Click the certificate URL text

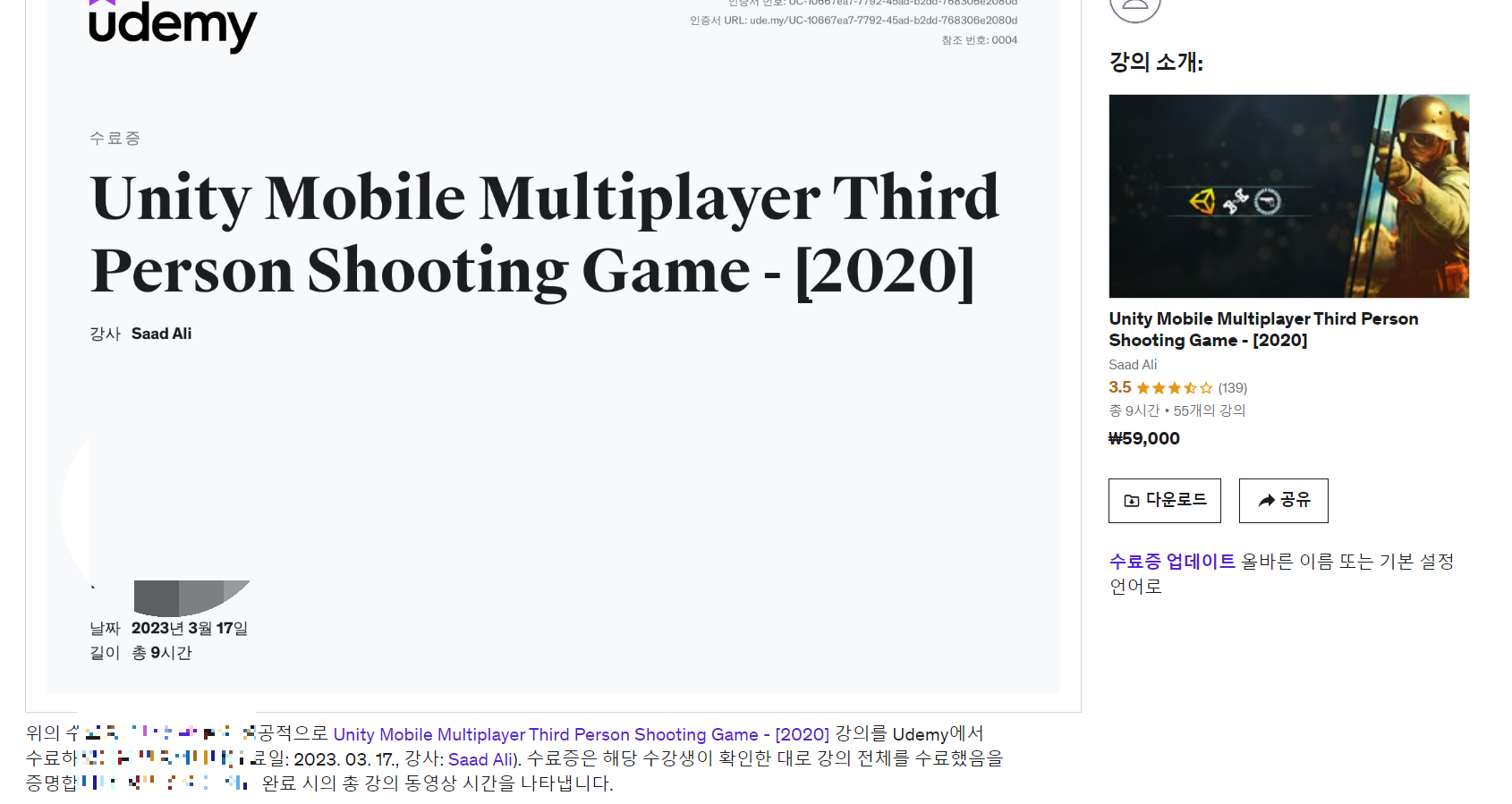854,20
